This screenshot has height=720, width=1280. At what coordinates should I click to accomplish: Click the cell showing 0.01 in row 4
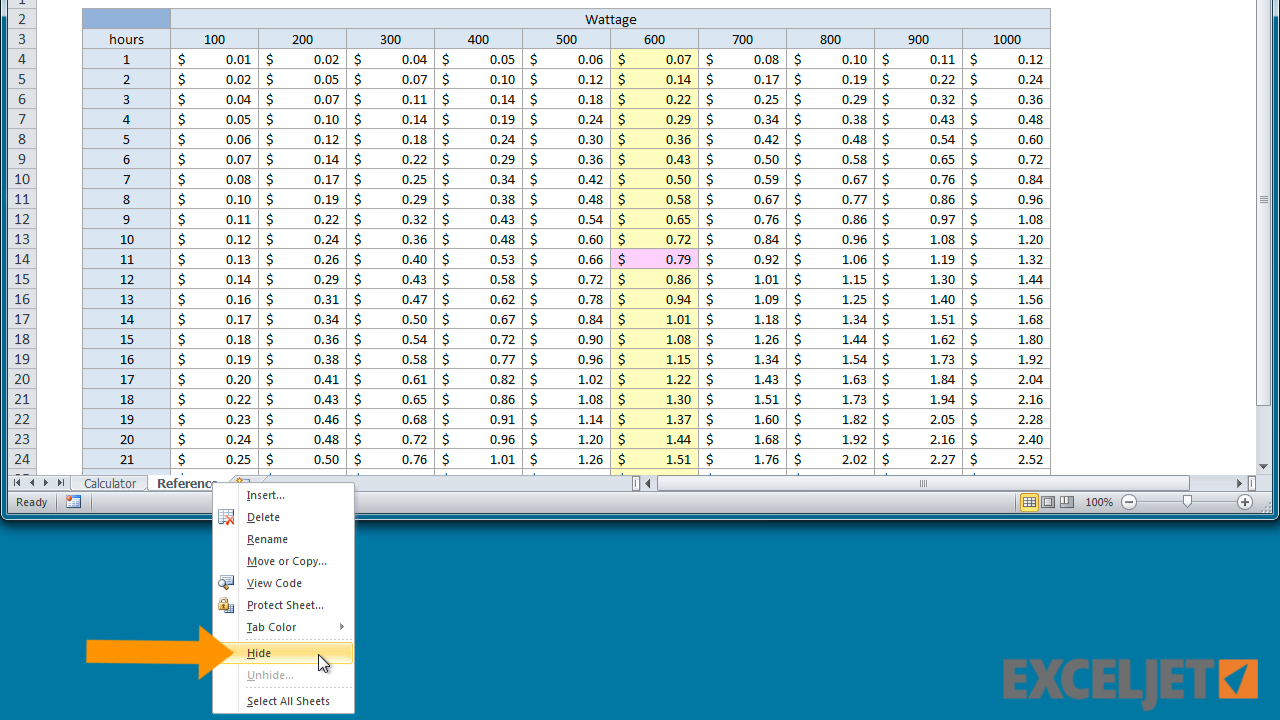(214, 59)
